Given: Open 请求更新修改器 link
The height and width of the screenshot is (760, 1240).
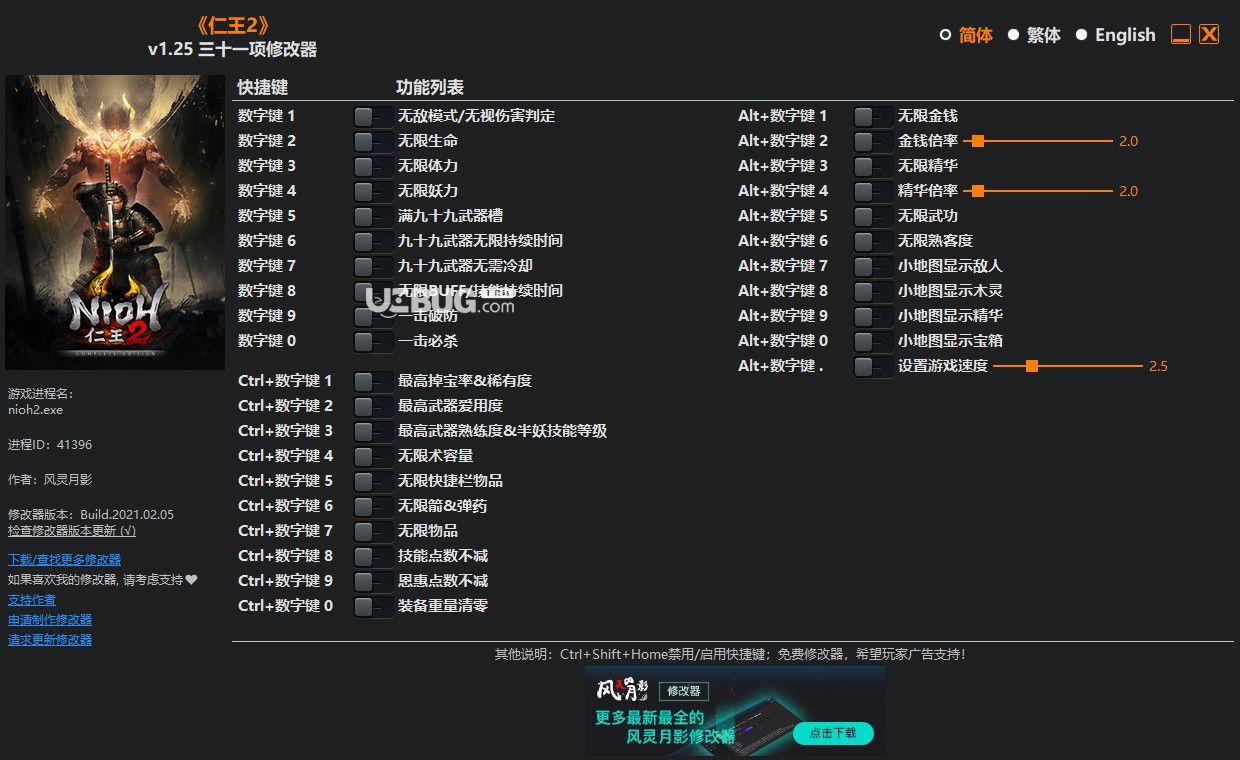Looking at the screenshot, I should tap(50, 640).
